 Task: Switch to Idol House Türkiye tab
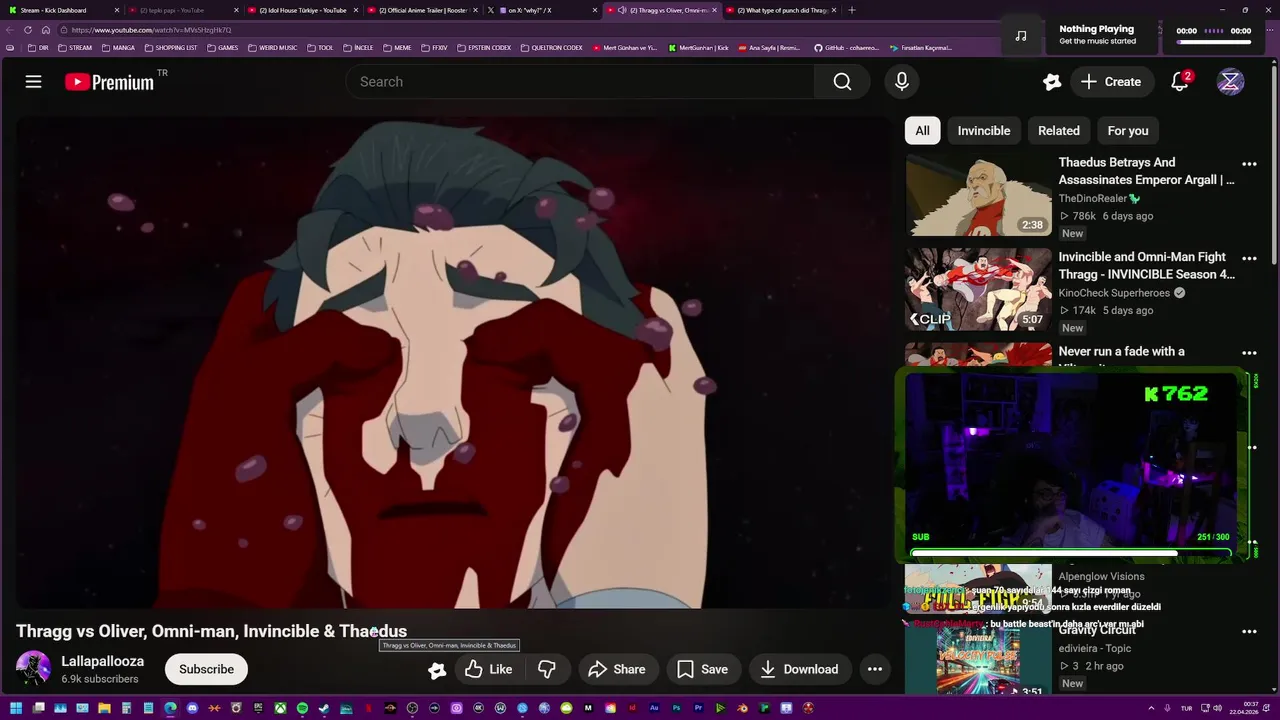[x=302, y=10]
